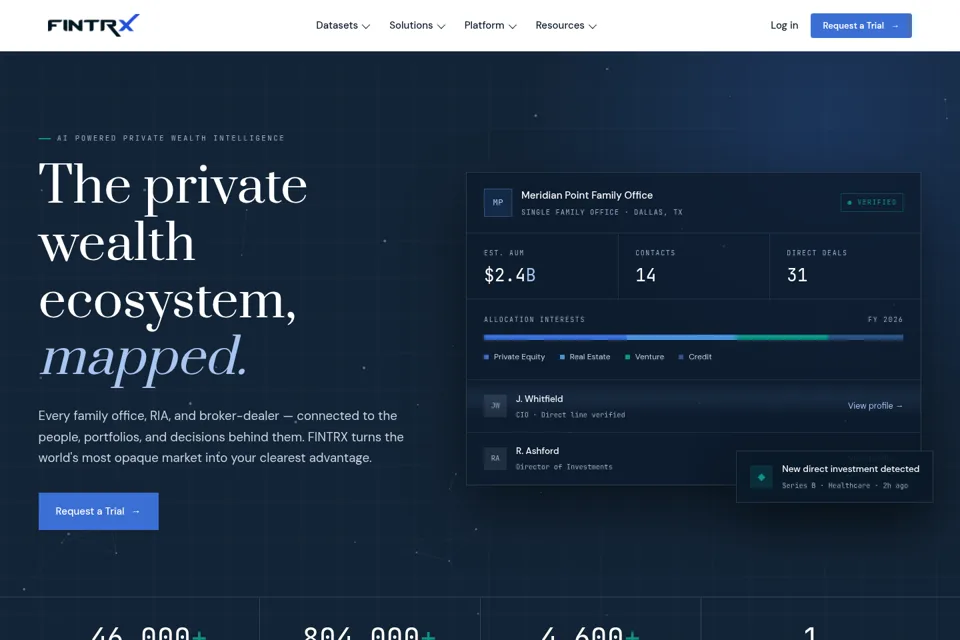Open the Platform menu
960x640 pixels.
(490, 25)
